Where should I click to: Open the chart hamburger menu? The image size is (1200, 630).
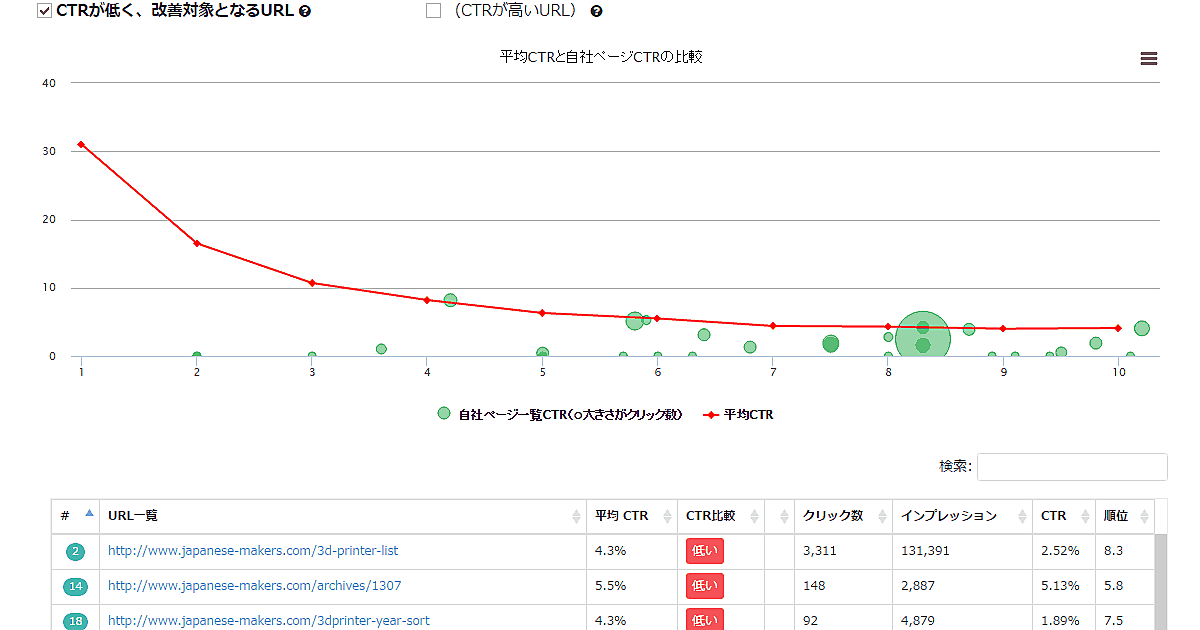click(x=1148, y=59)
